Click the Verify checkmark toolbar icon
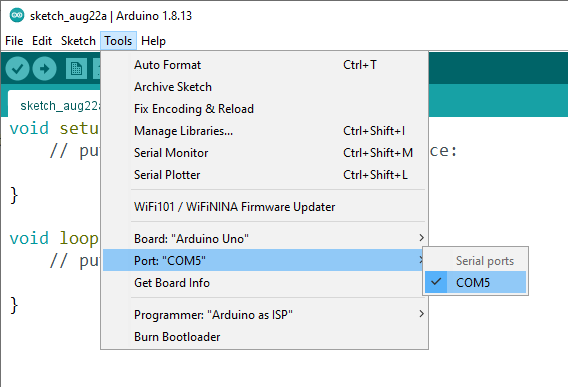Screen dimensions: 568x387 pos(17,68)
